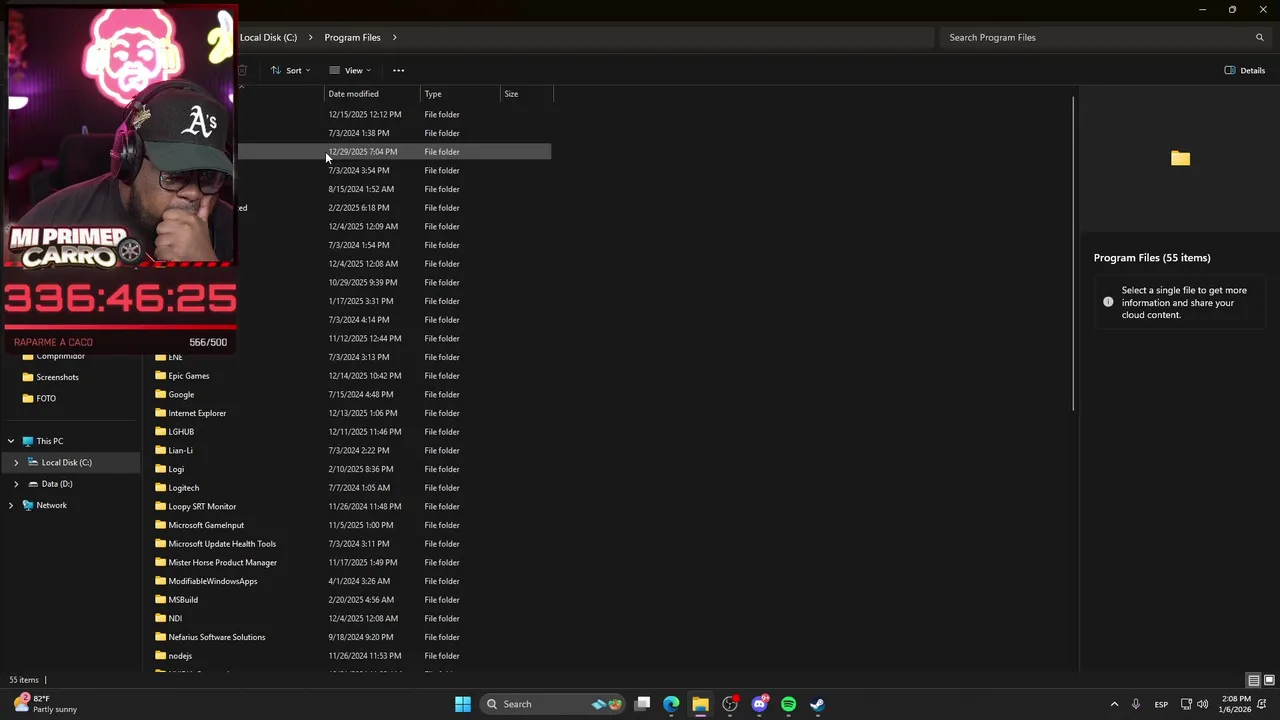Click the search magnifier icon in Explorer
Image resolution: width=1280 pixels, height=720 pixels.
(x=1260, y=37)
